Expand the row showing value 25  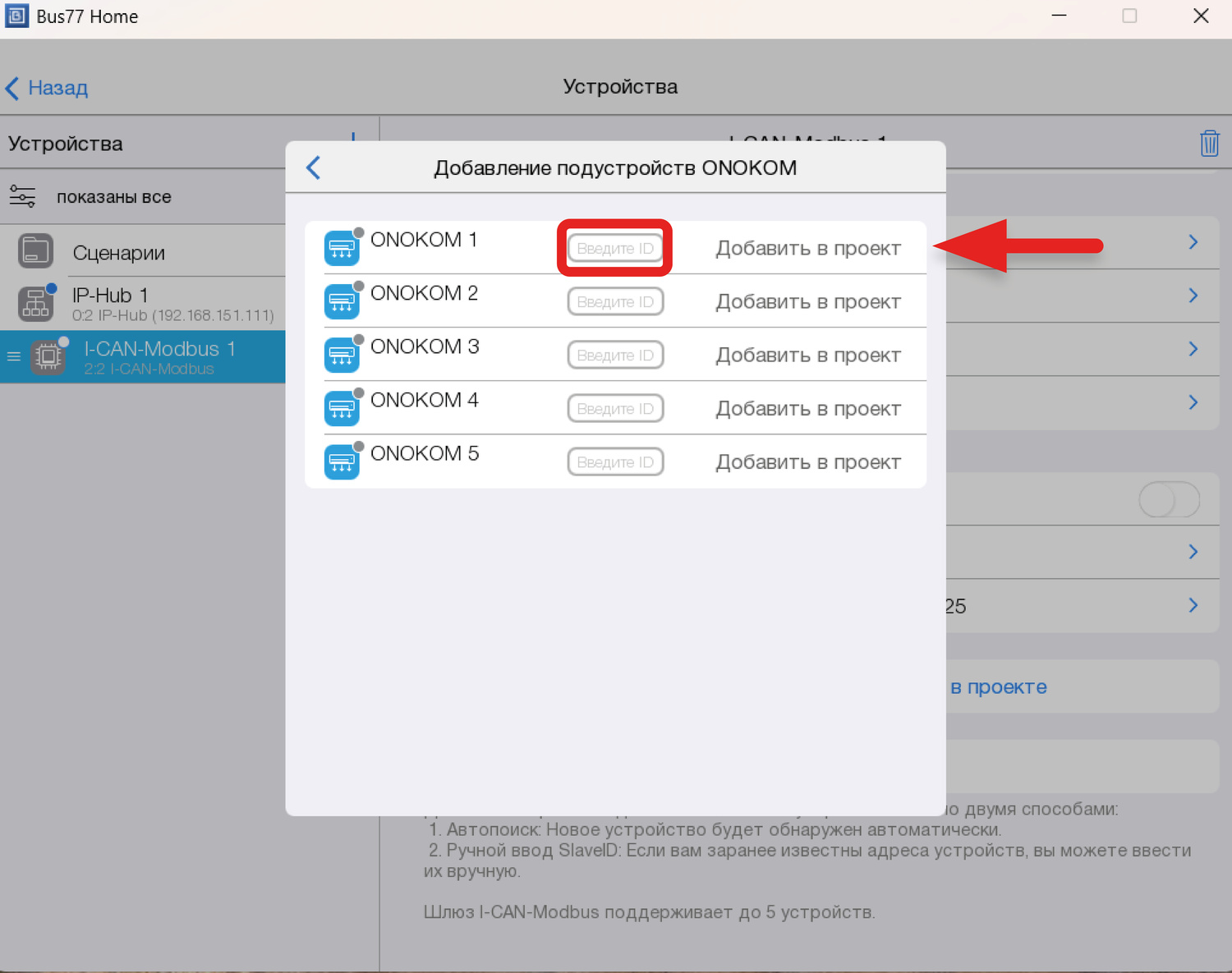tap(1193, 606)
